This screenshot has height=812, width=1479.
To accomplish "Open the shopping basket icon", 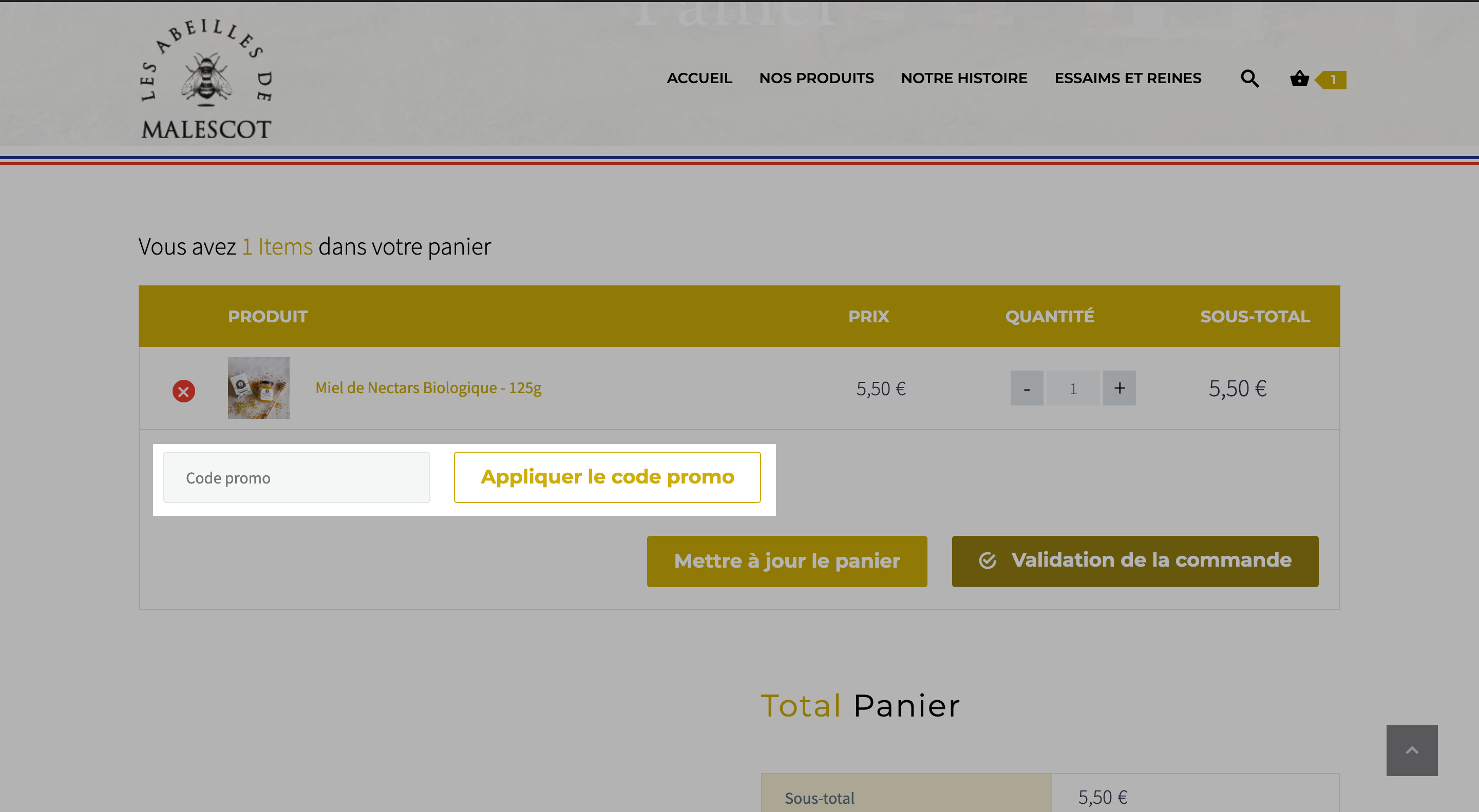I will pos(1299,79).
